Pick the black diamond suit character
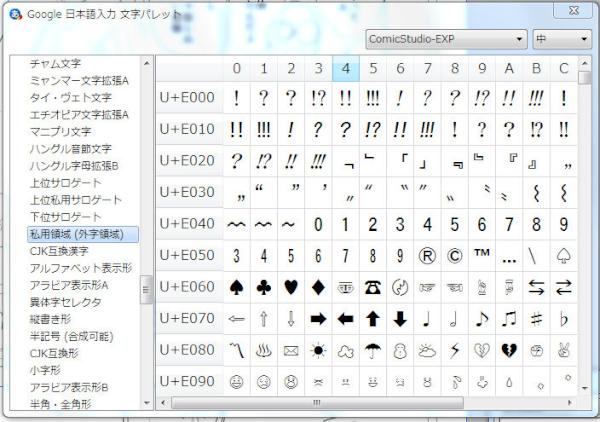This screenshot has height=422, width=600. 318,287
